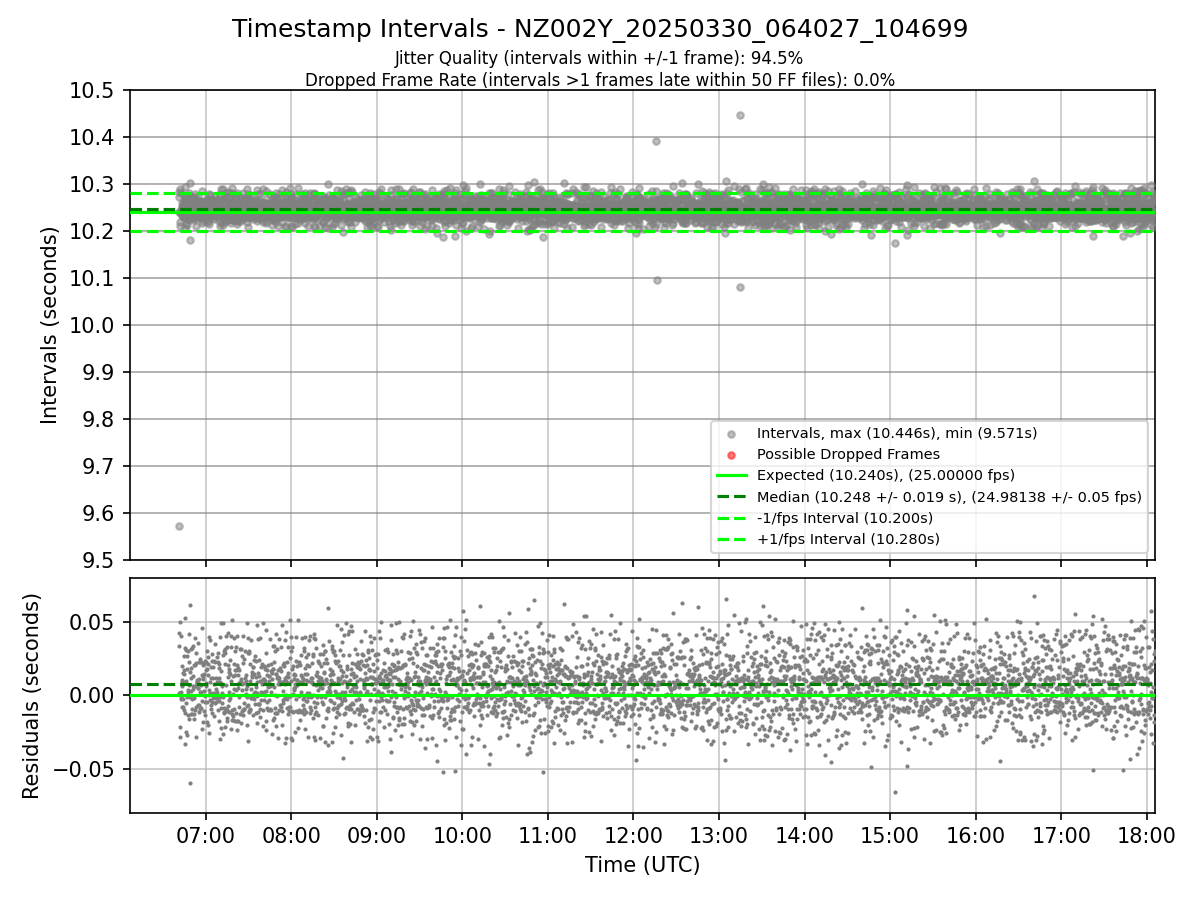The height and width of the screenshot is (900, 1200).
Task: Click the "Residuals (seconds)" y-axis label
Action: coord(31,696)
